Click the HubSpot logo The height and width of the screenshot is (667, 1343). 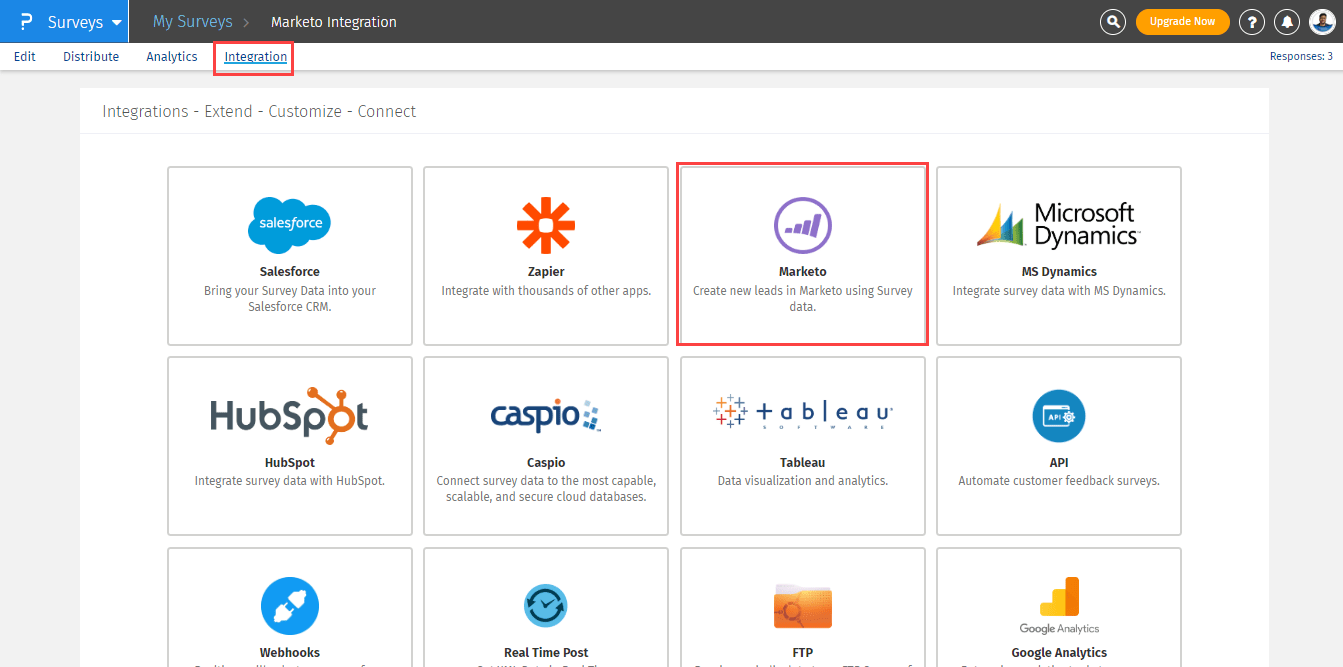click(x=289, y=416)
